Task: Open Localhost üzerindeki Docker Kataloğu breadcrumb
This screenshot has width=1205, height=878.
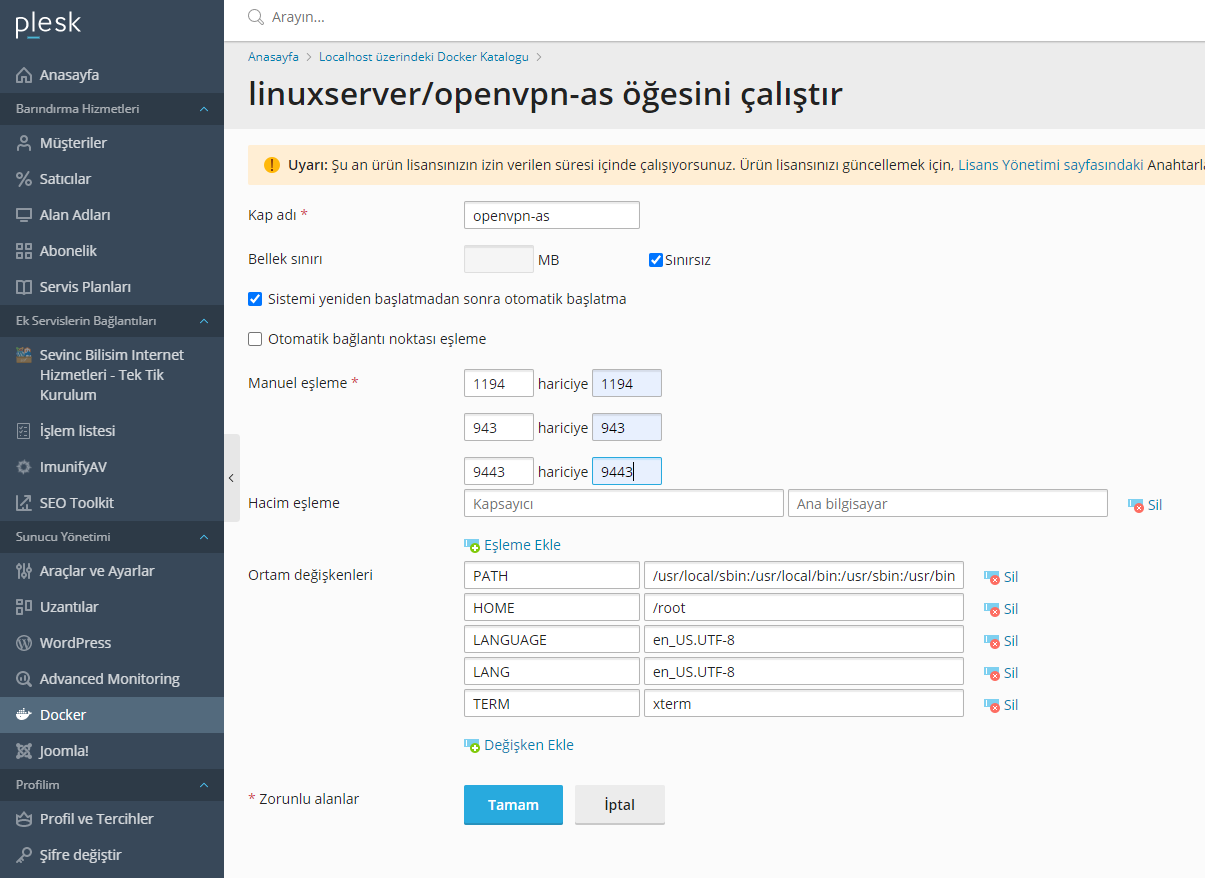Action: point(424,57)
